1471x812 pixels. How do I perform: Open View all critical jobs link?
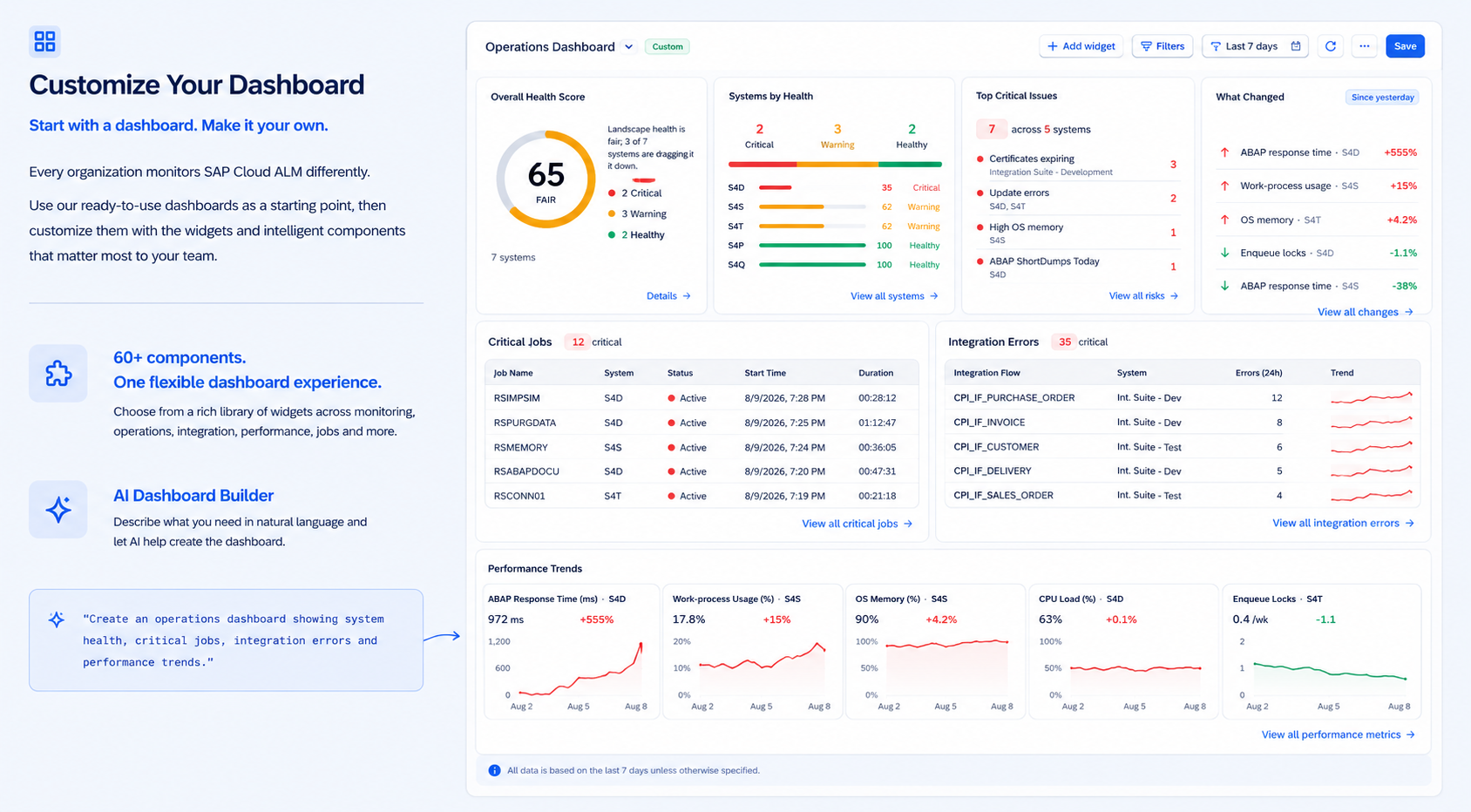click(857, 524)
